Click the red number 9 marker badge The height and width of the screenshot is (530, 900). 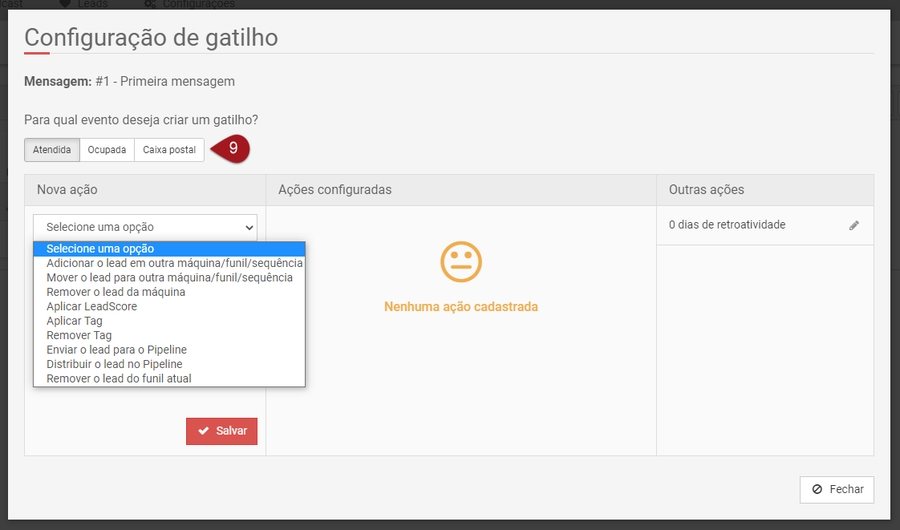(231, 149)
